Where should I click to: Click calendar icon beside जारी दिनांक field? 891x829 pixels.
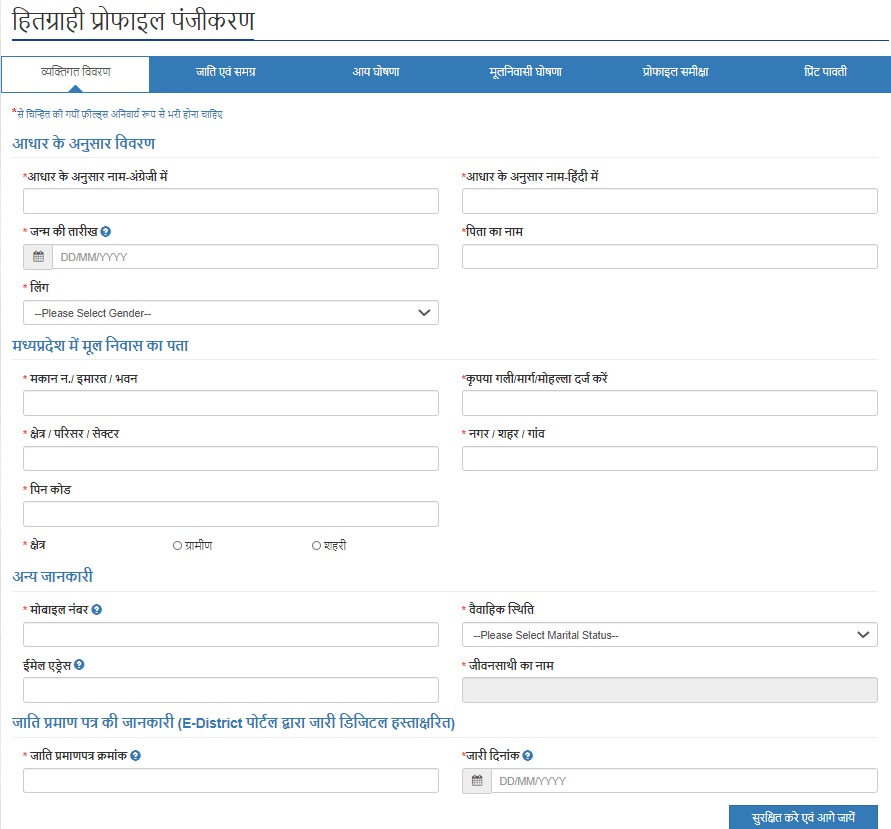(x=477, y=781)
